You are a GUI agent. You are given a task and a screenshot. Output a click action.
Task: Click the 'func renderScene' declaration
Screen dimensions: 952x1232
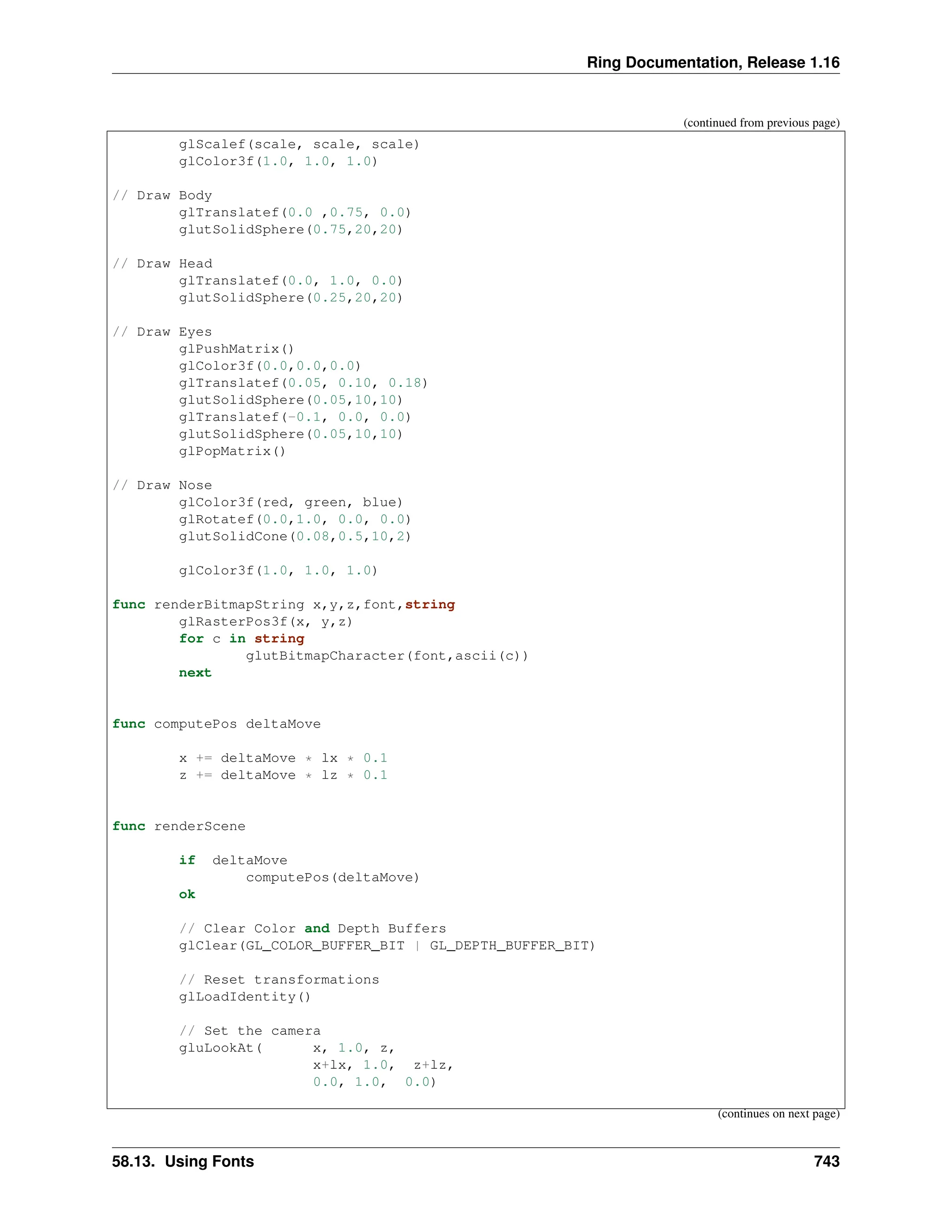coord(179,827)
